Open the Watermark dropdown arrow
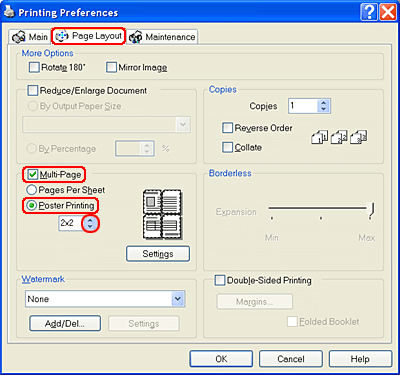 click(178, 299)
